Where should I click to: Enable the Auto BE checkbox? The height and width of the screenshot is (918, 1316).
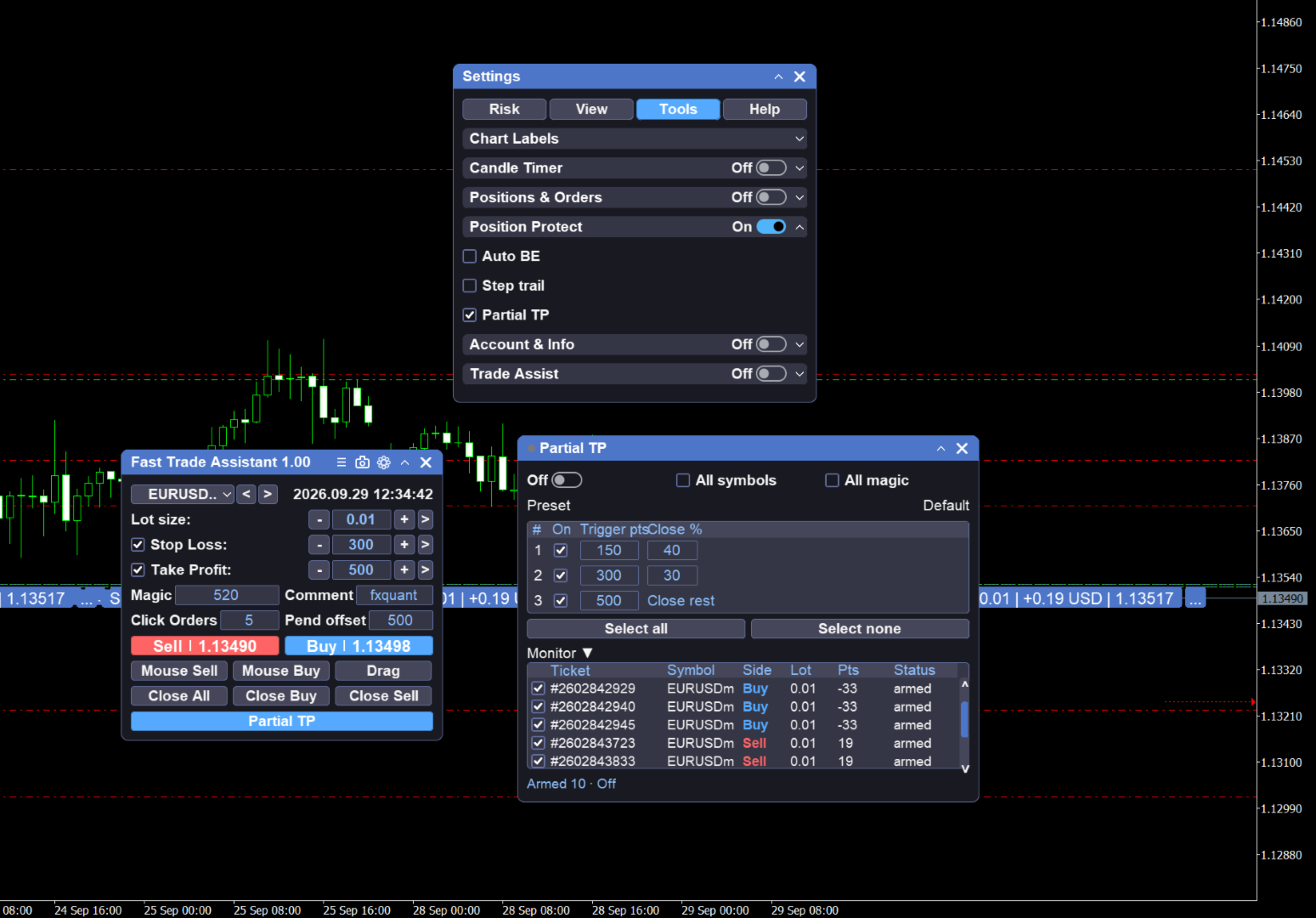click(x=470, y=256)
